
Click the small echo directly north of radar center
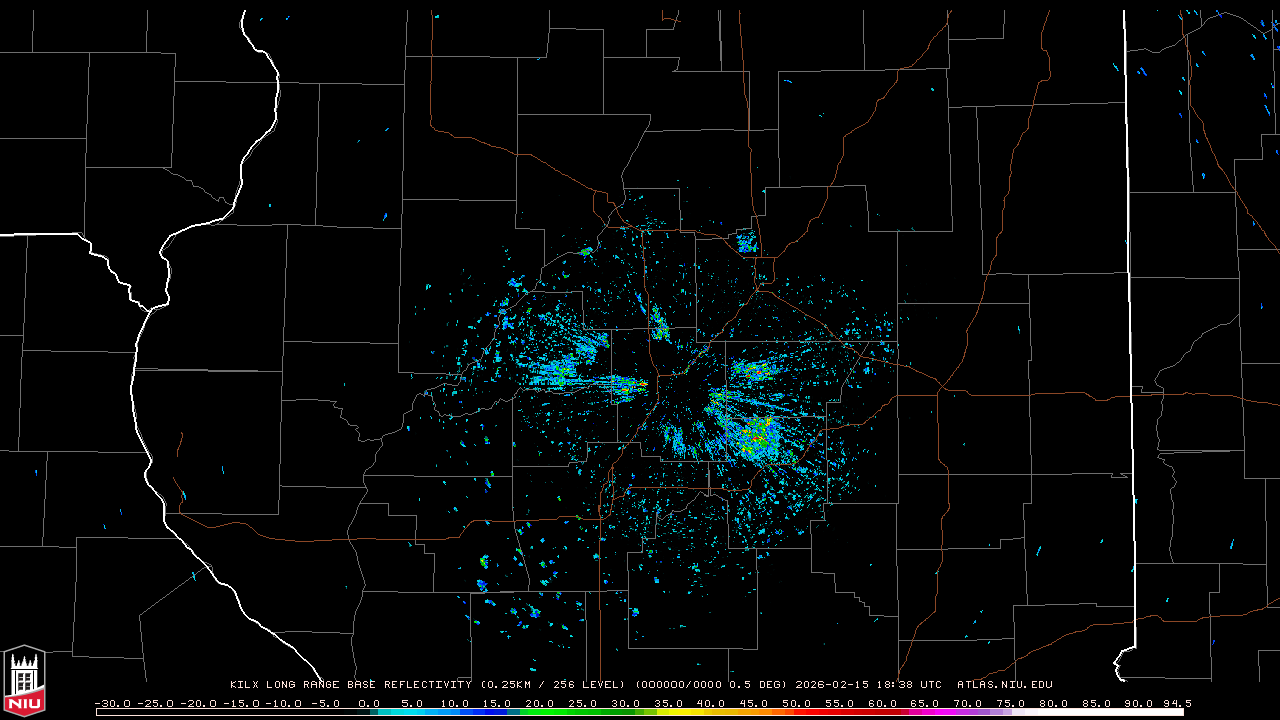click(659, 324)
